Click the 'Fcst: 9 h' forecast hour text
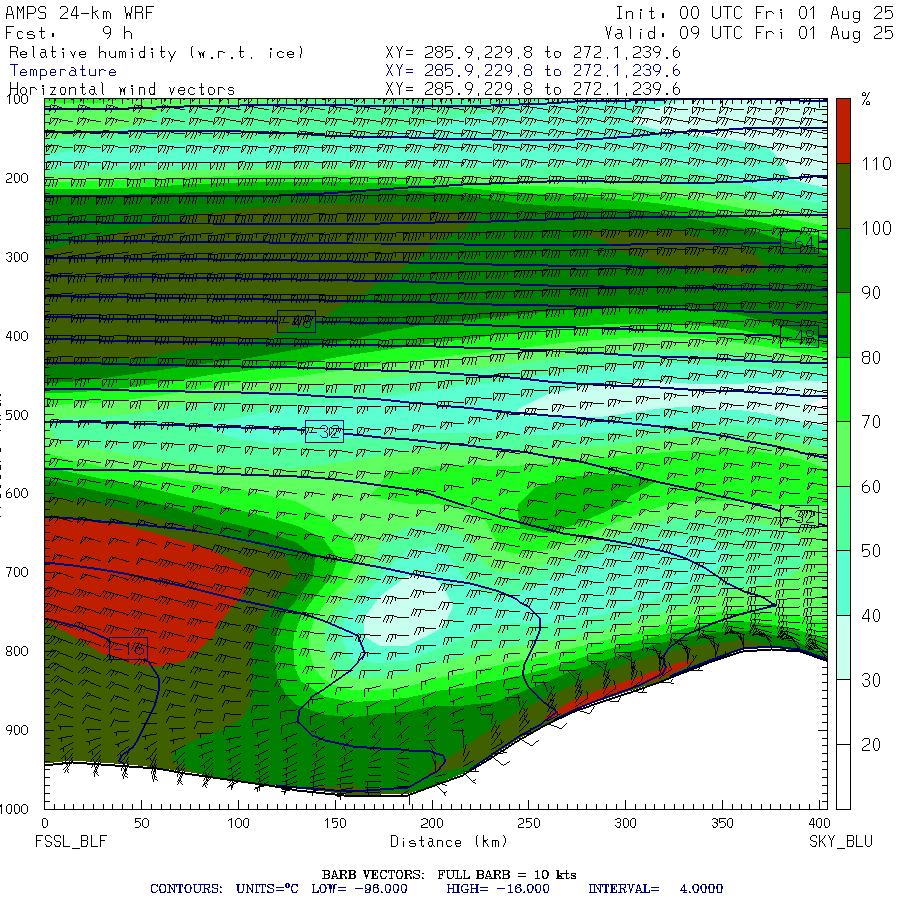Viewport: 900px width, 900px height. coord(69,33)
